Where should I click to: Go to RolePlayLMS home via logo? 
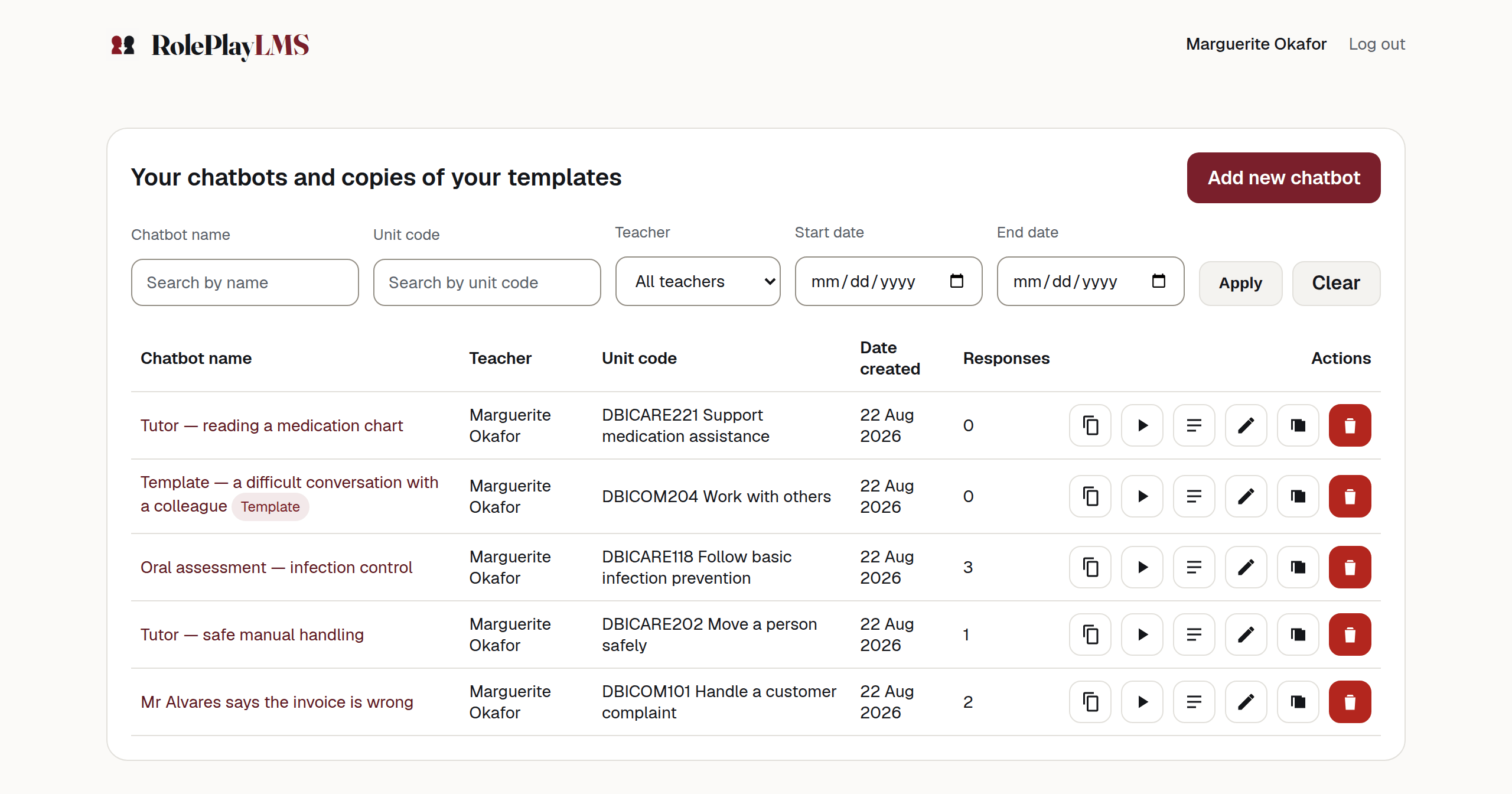pos(210,45)
